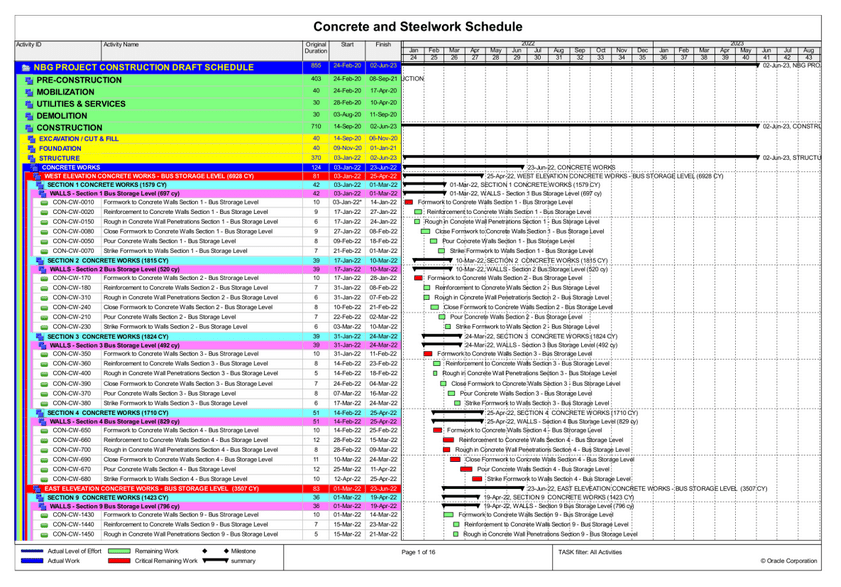Click the WBS icon next to PRE-CONSTRUCTION
Screen dimensions: 841x587
click(x=29, y=80)
